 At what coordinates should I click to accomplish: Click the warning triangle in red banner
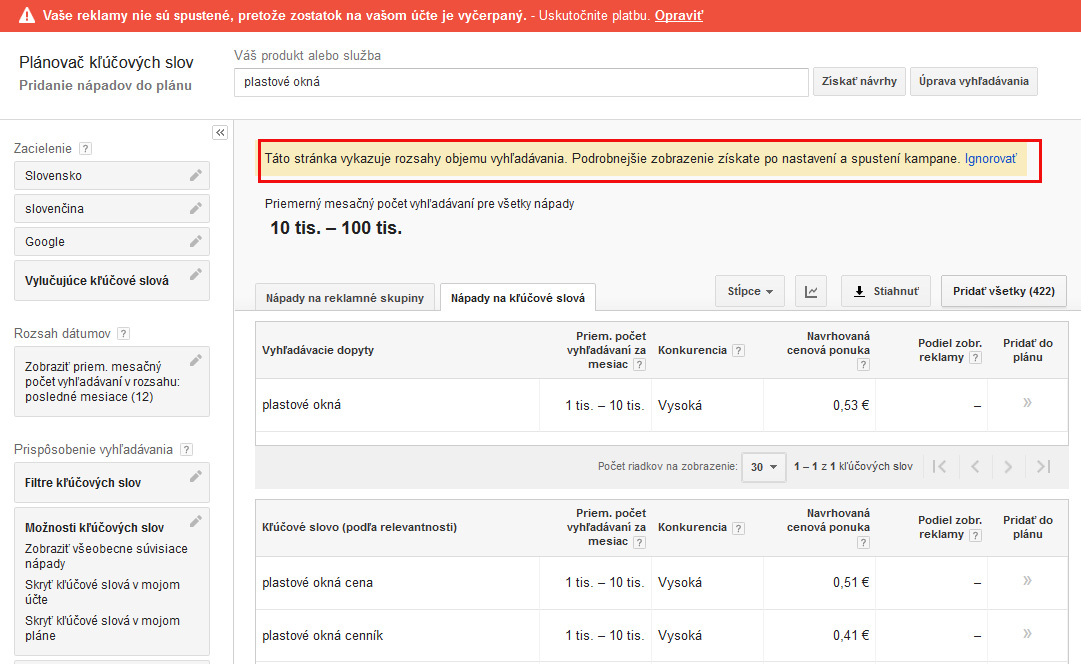pyautogui.click(x=26, y=15)
